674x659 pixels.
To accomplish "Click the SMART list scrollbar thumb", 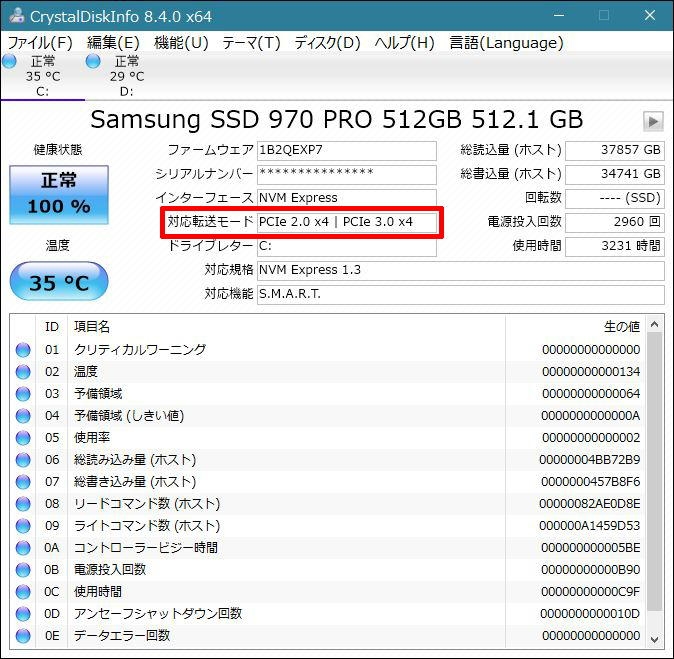I will [654, 472].
